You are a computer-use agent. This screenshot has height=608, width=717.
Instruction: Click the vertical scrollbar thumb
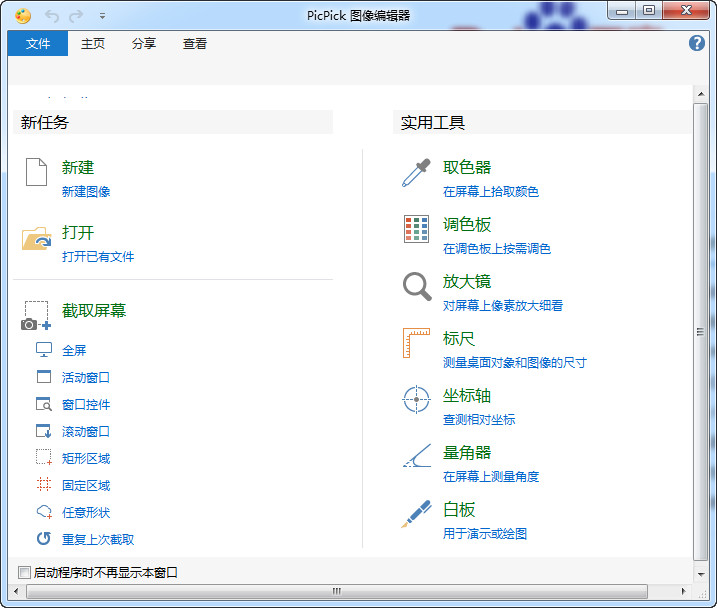click(701, 332)
